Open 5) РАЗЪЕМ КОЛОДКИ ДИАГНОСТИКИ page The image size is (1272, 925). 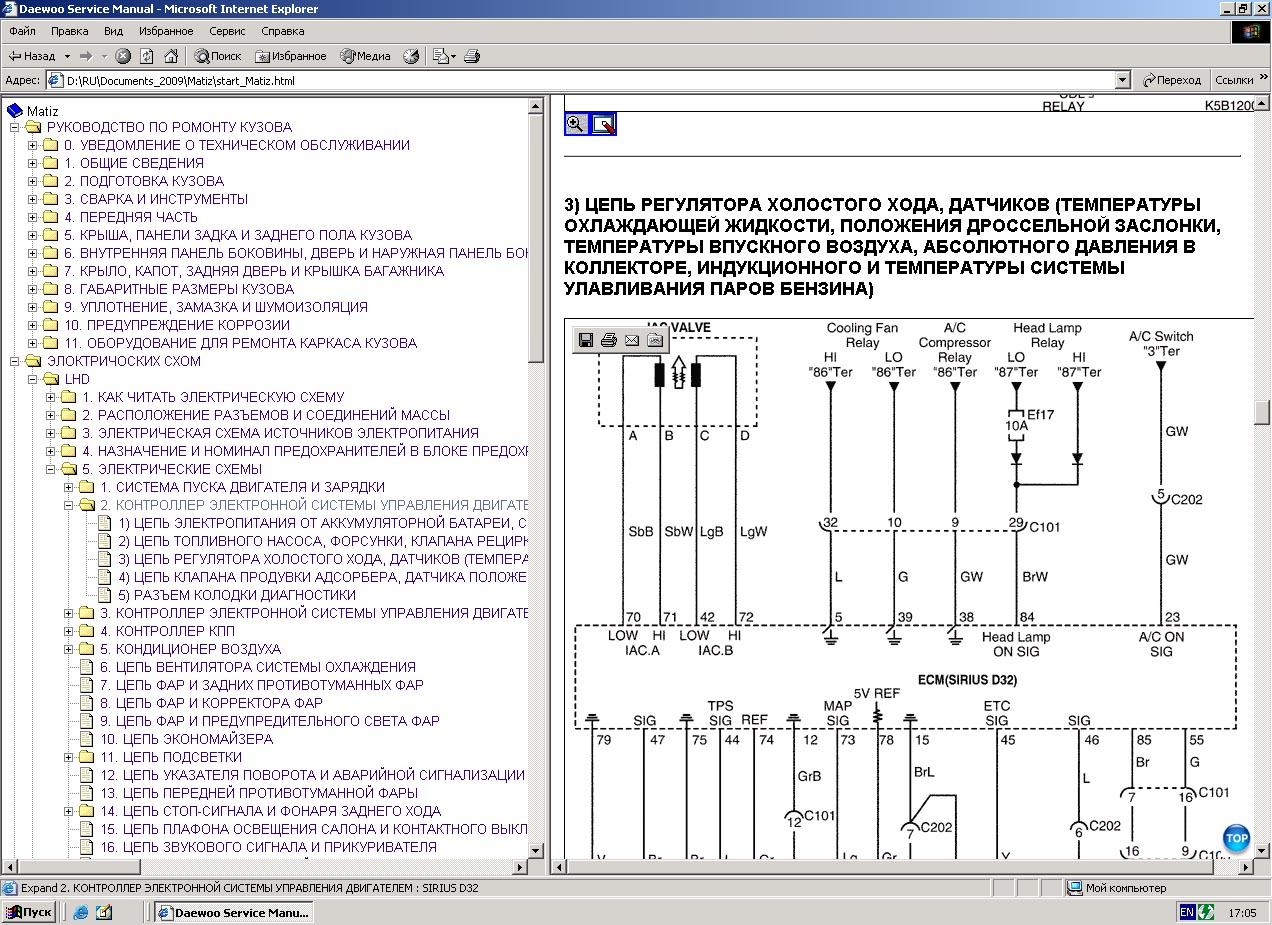click(236, 595)
